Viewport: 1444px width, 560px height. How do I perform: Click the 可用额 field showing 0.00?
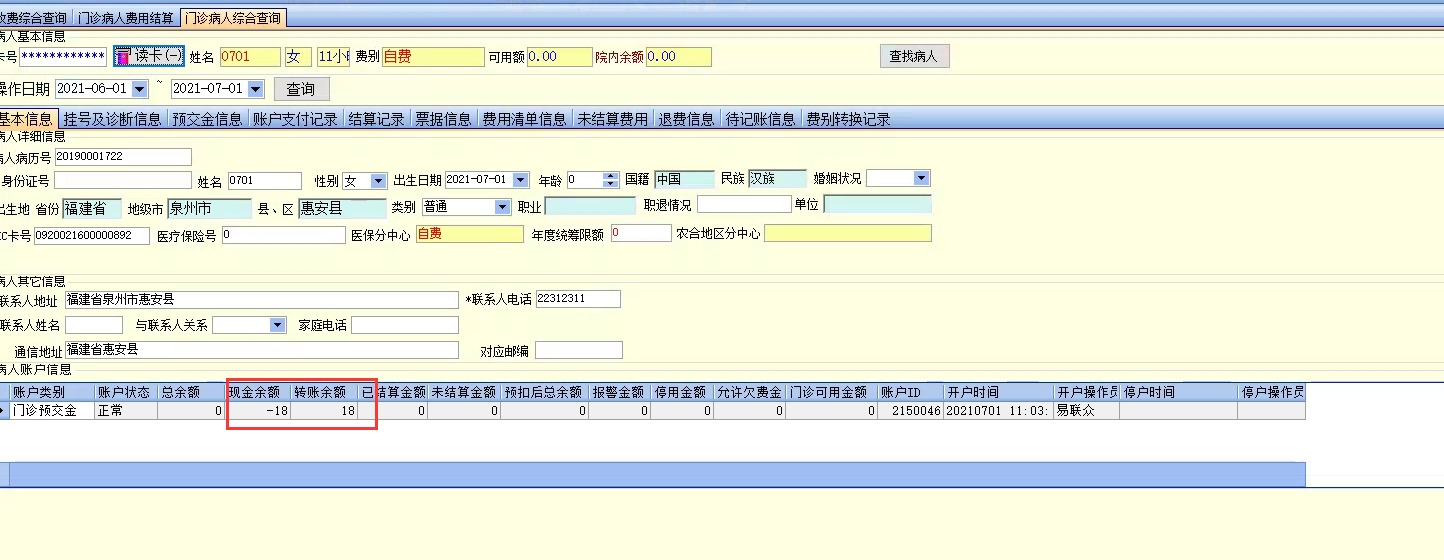559,57
